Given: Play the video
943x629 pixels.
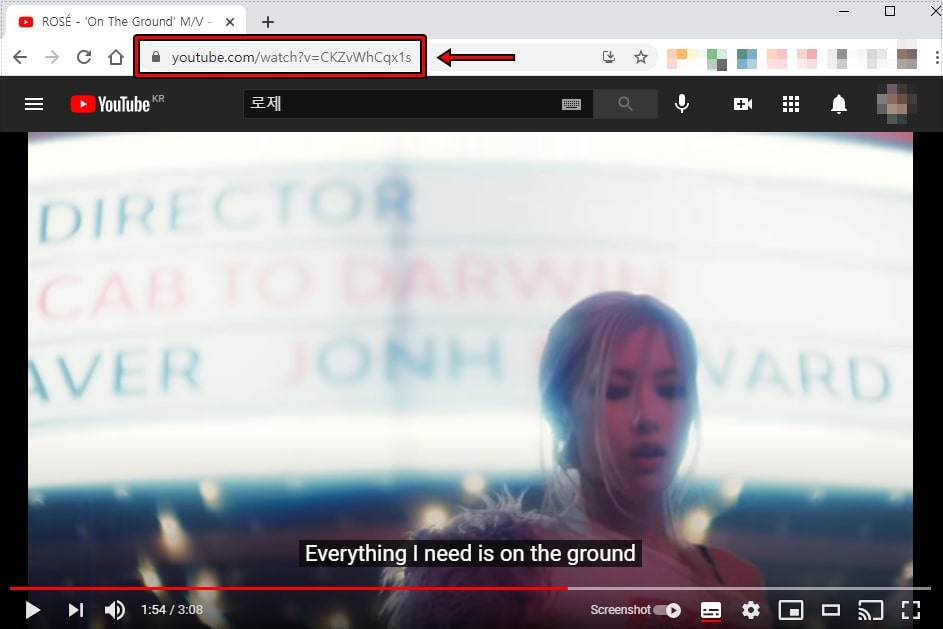Looking at the screenshot, I should click(32, 610).
